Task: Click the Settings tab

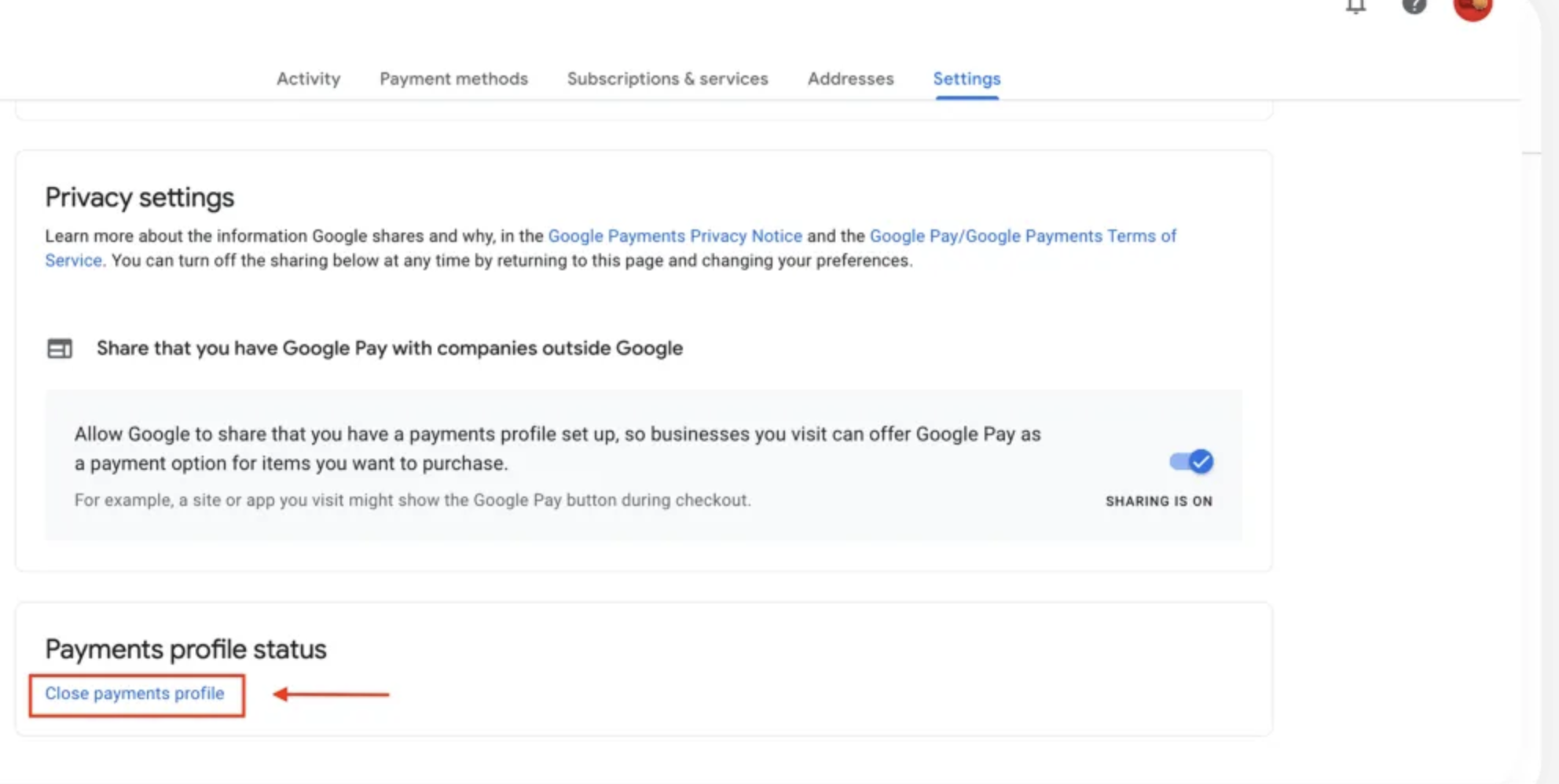Action: (967, 79)
